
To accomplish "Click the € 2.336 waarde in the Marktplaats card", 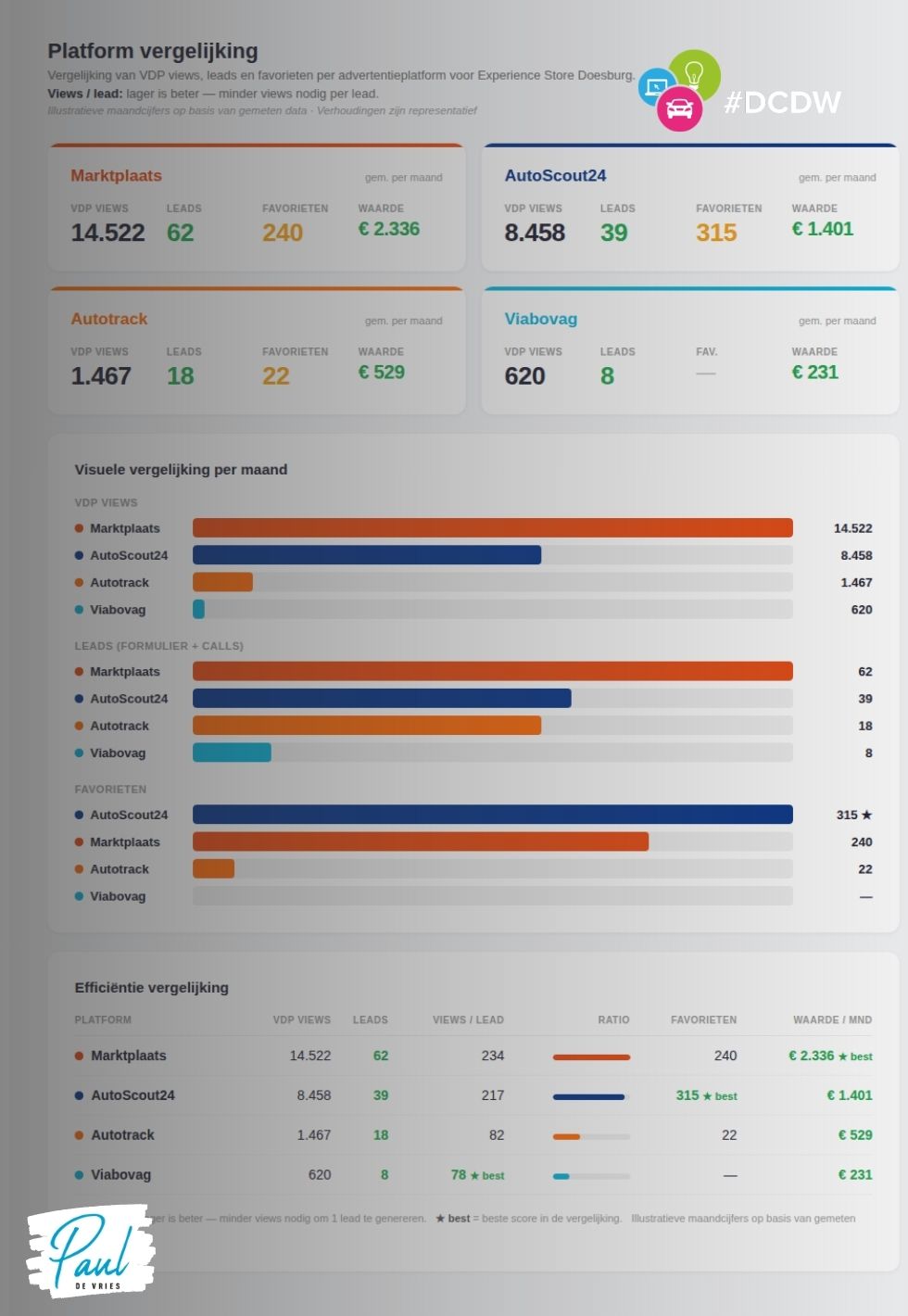I will click(x=389, y=229).
